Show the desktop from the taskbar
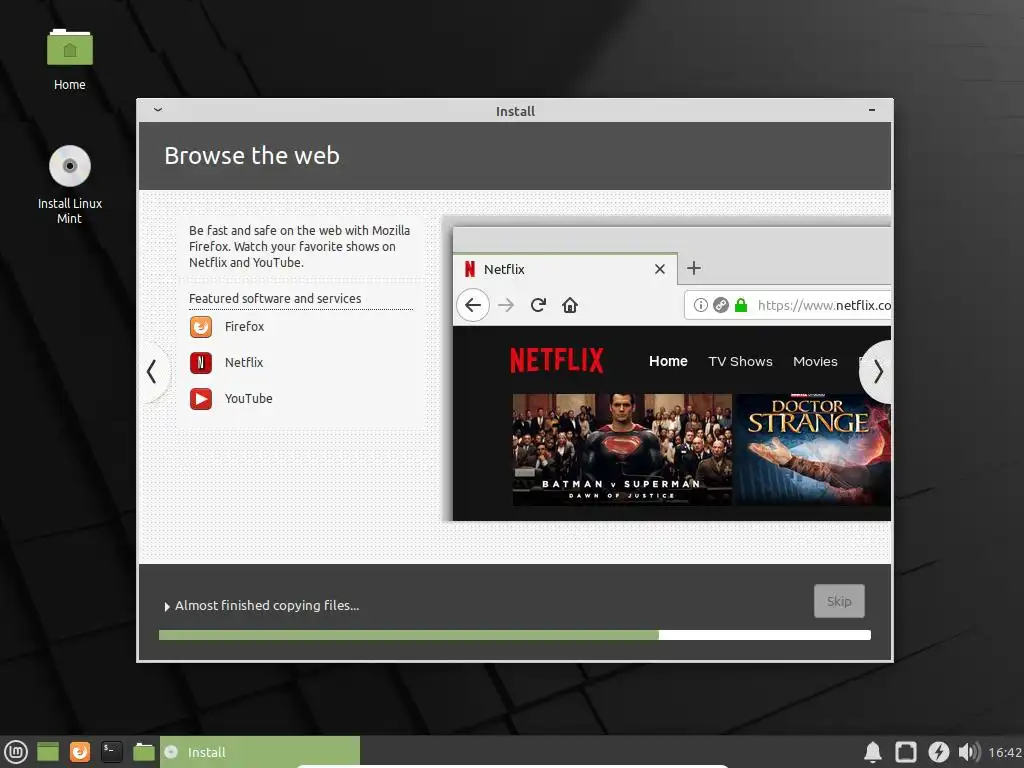The width and height of the screenshot is (1024, 768). [48, 752]
